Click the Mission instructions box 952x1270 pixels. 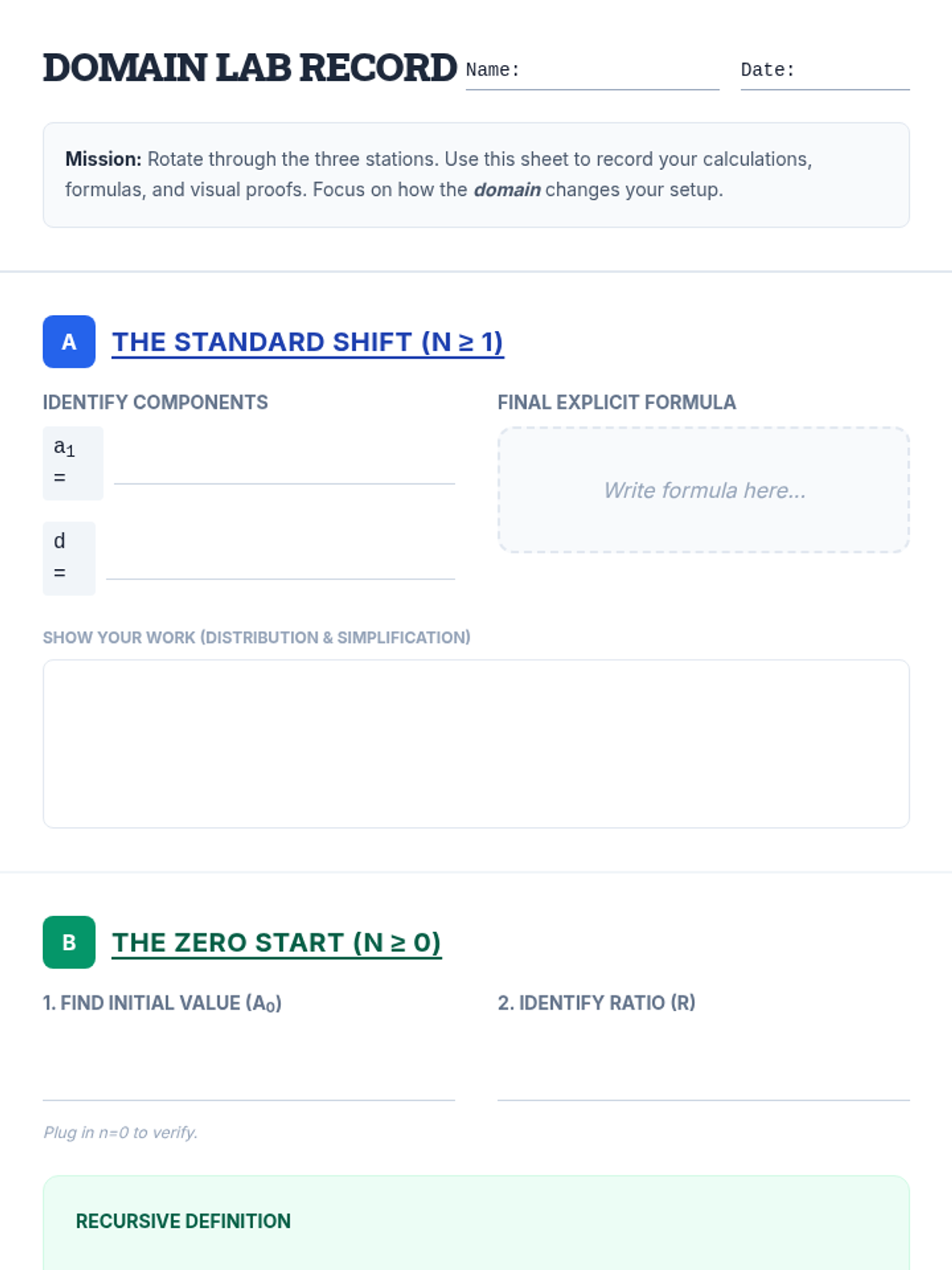(476, 175)
